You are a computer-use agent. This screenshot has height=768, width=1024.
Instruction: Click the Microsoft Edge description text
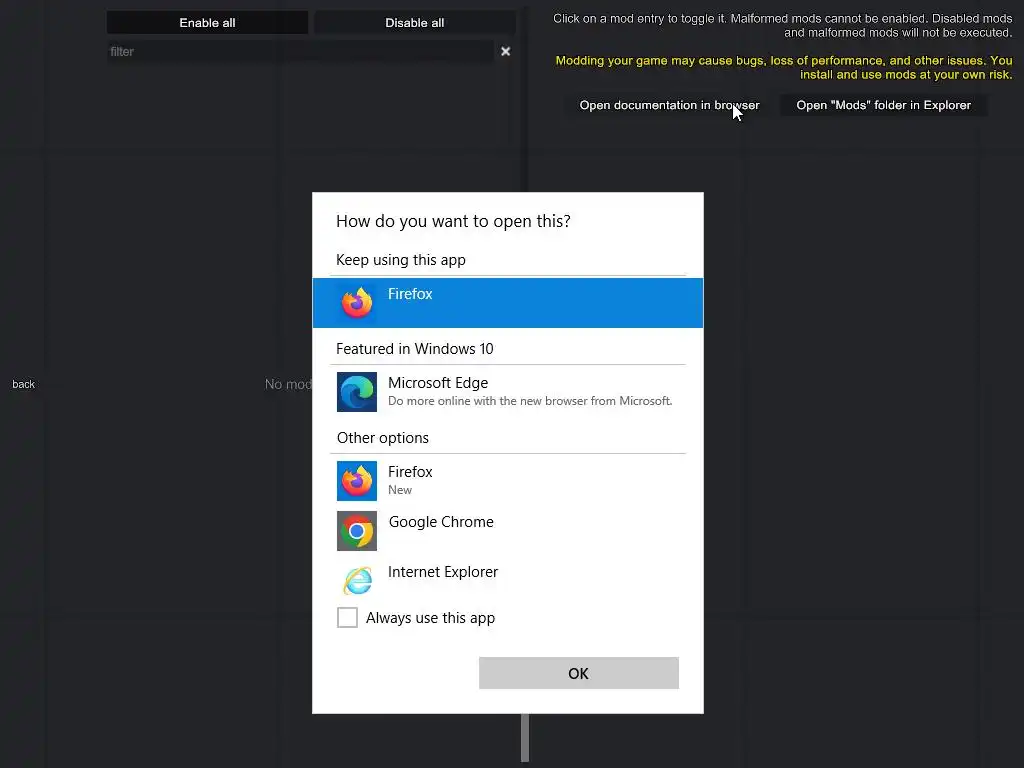[x=530, y=401]
